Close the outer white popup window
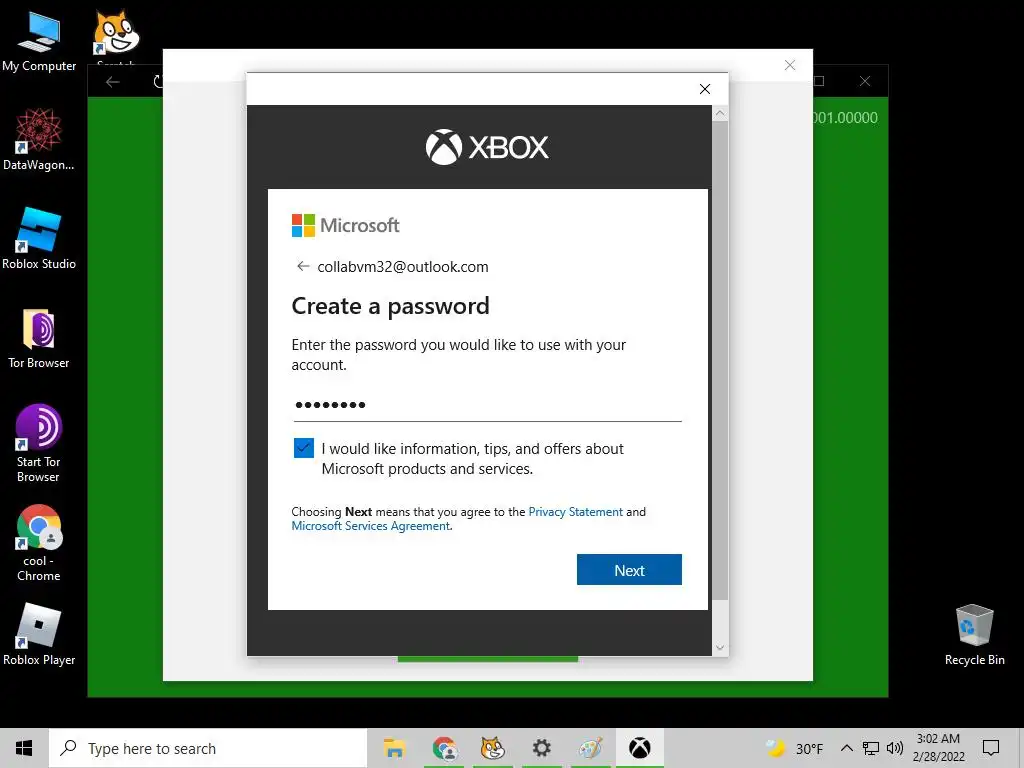The height and width of the screenshot is (768, 1024). [x=790, y=65]
